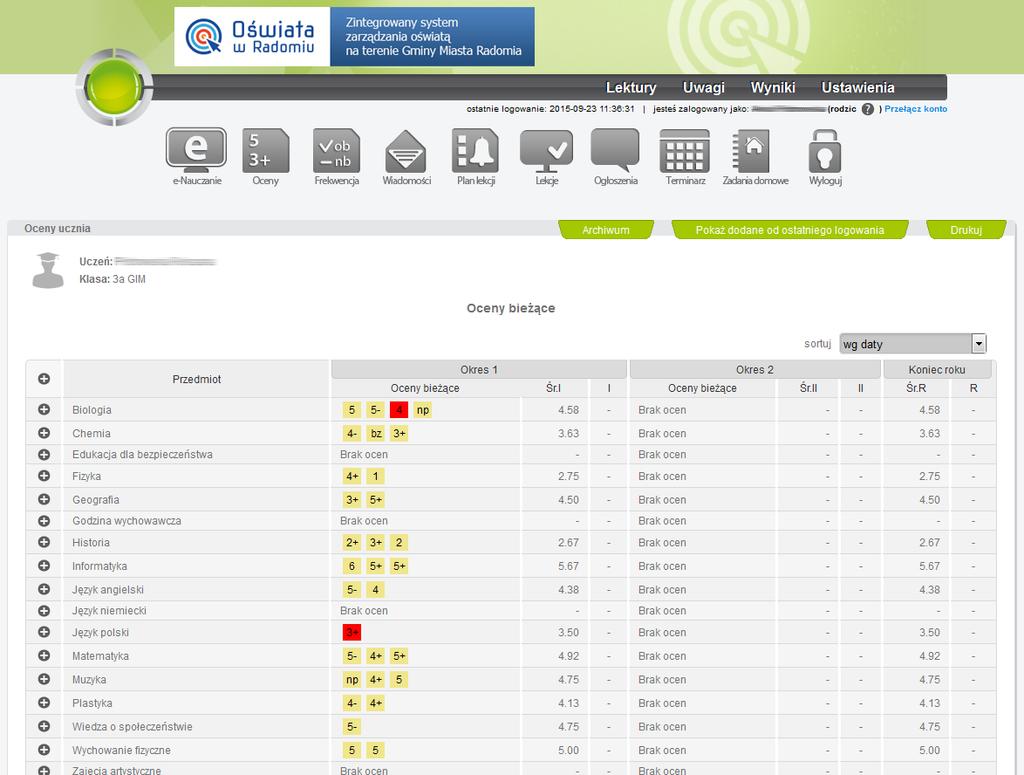Click the Archiwum button
Image resolution: width=1024 pixels, height=775 pixels.
pyautogui.click(x=605, y=230)
